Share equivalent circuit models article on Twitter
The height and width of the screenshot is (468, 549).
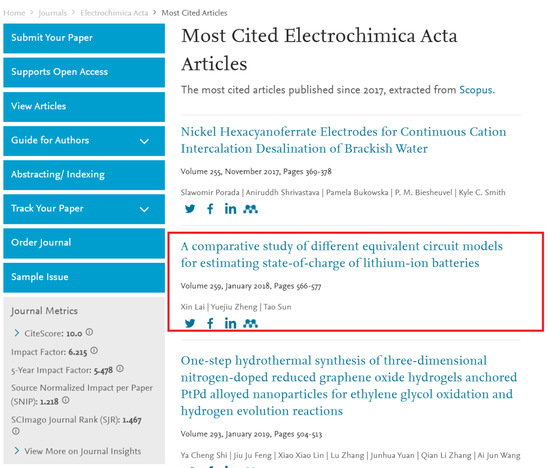[x=190, y=323]
